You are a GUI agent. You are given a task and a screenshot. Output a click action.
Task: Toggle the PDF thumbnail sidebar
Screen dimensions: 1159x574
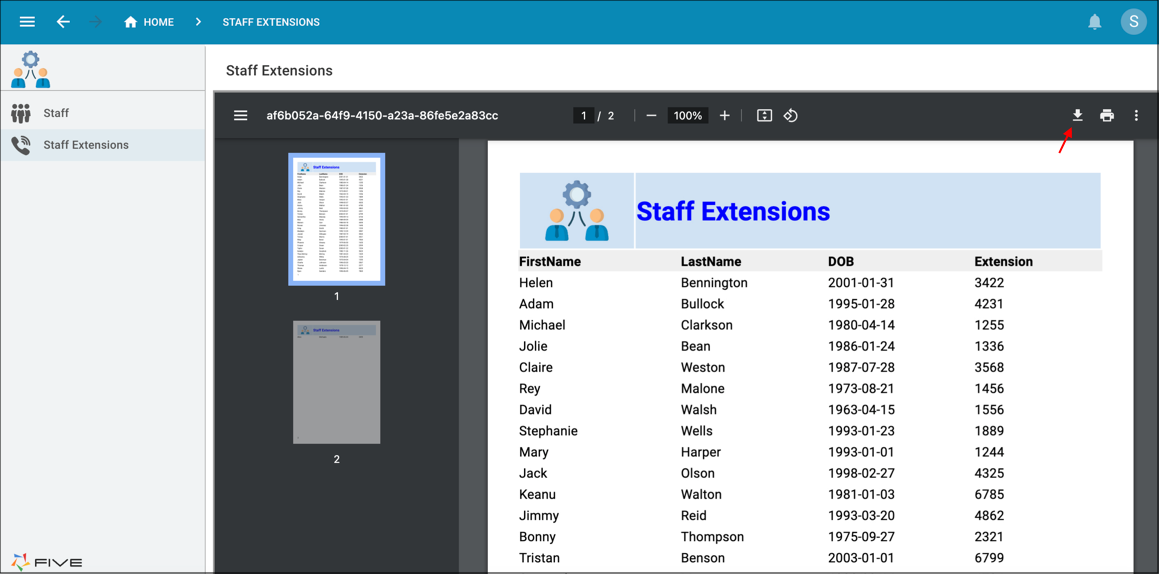point(241,116)
